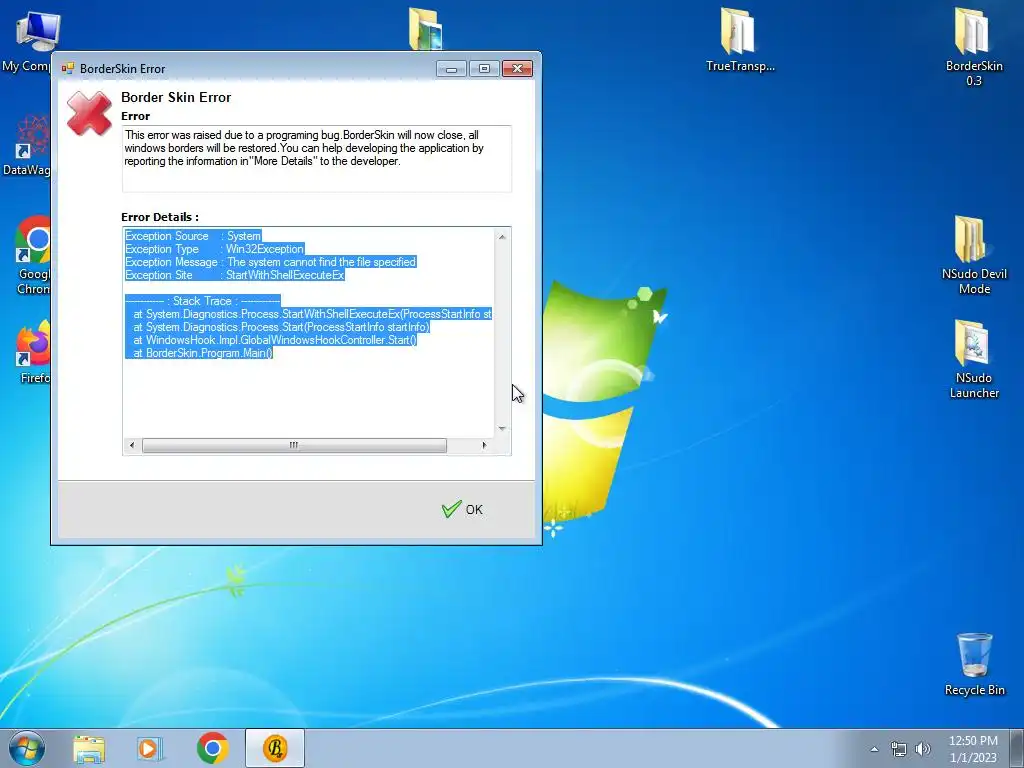Click the red X error icon
This screenshot has height=768, width=1024.
[89, 113]
